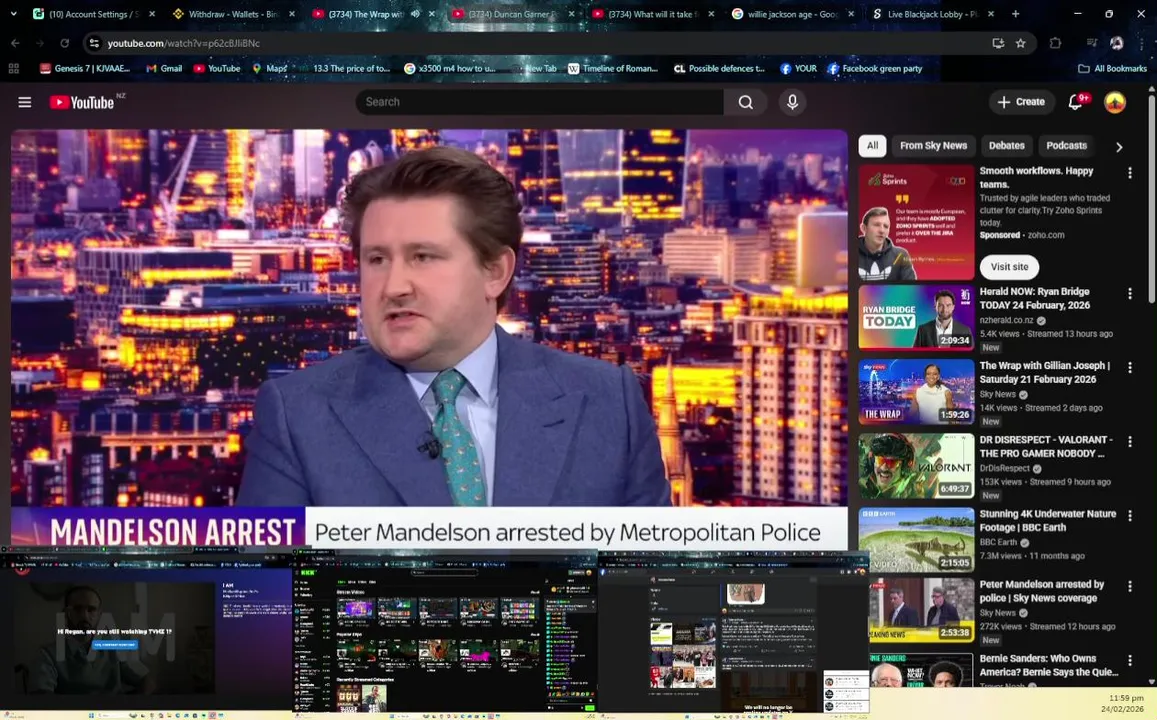The image size is (1157, 720).
Task: Switch to Live Blackjack Lobby tab
Action: click(x=931, y=14)
